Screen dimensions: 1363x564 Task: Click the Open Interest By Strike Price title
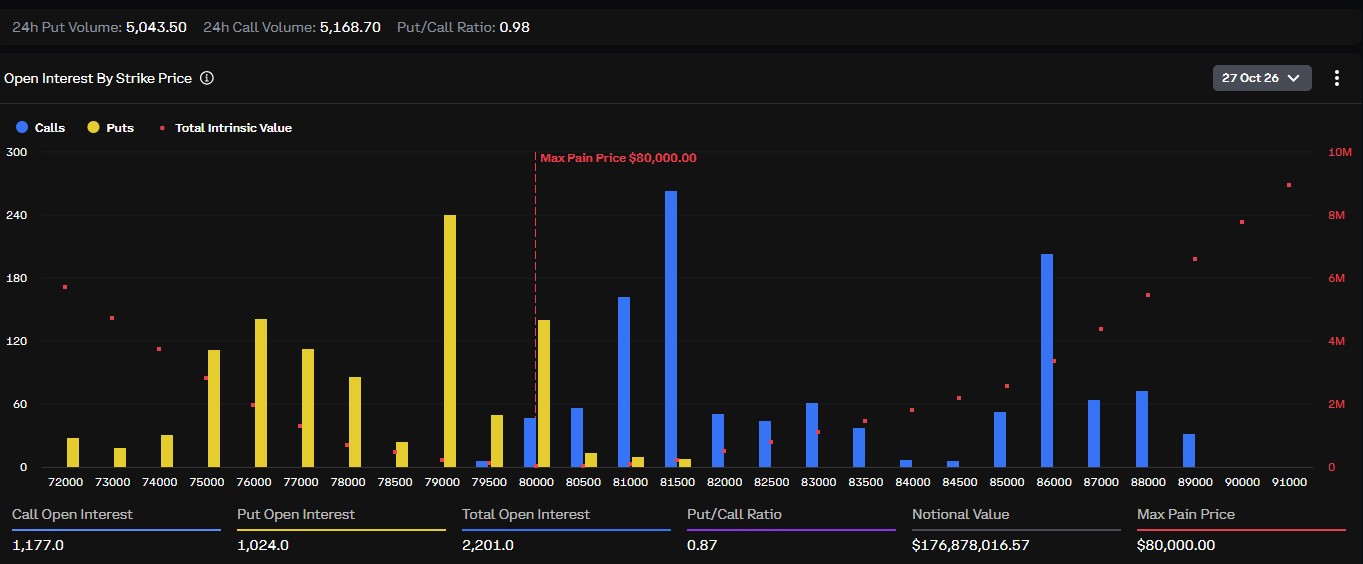pyautogui.click(x=98, y=78)
